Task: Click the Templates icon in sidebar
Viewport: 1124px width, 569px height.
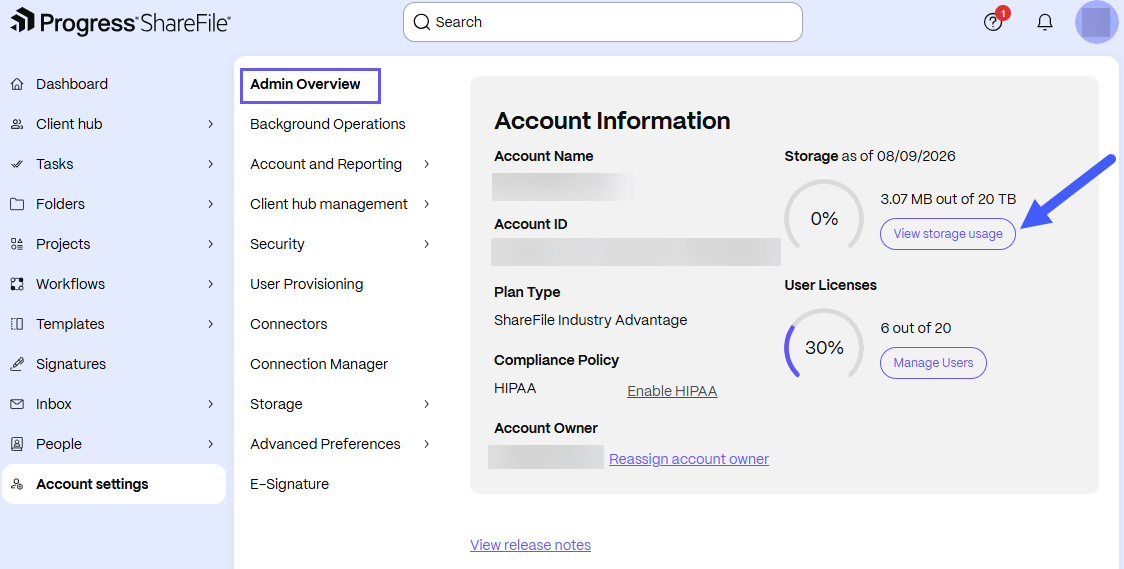Action: click(17, 324)
